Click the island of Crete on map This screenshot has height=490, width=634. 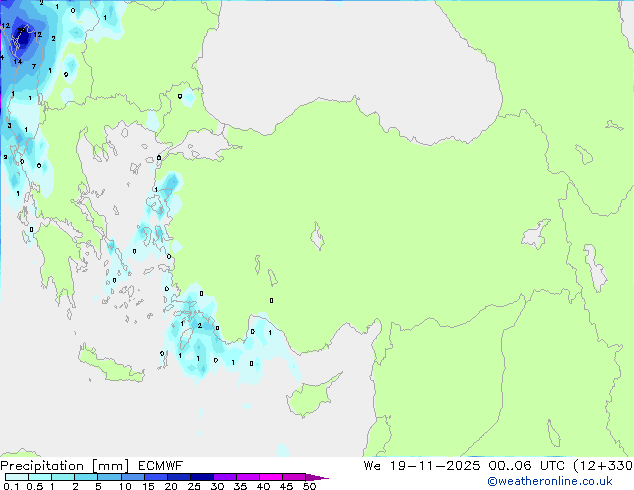[x=110, y=366]
